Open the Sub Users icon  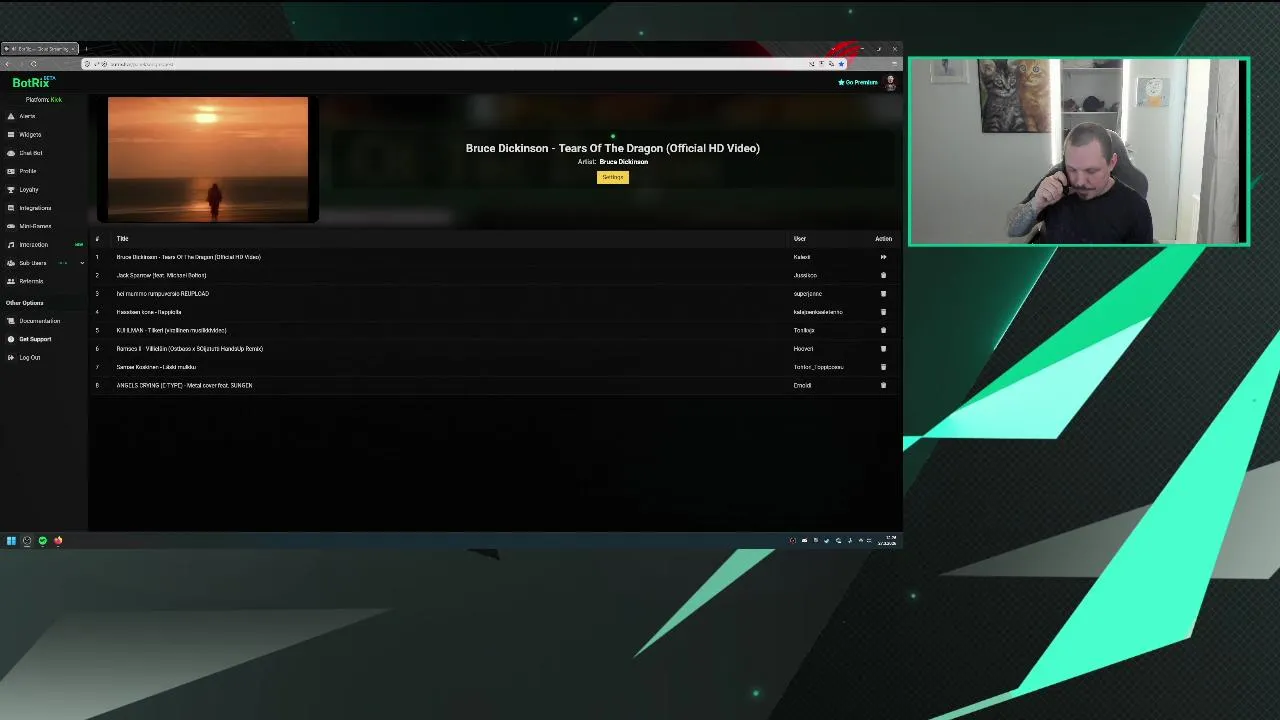click(11, 263)
